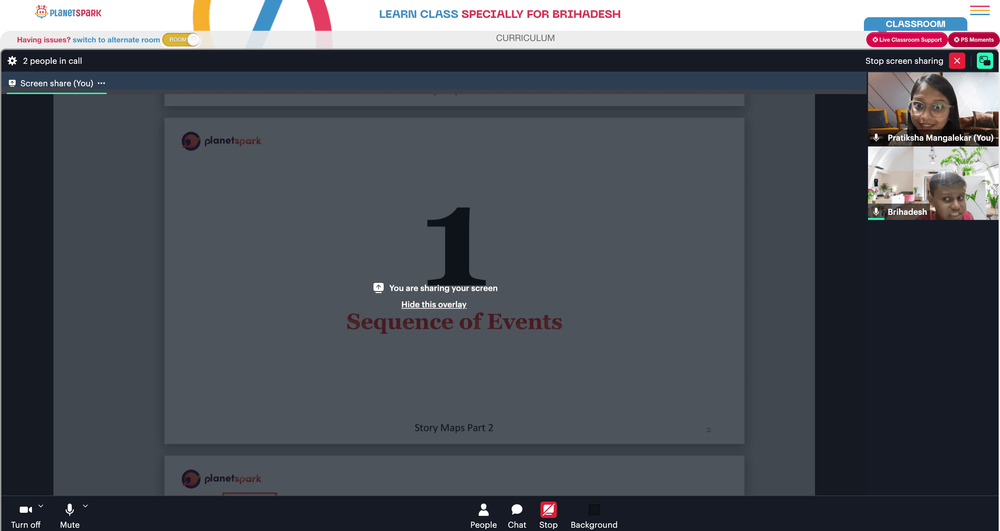1000x531 pixels.
Task: Open the People panel
Action: [483, 516]
